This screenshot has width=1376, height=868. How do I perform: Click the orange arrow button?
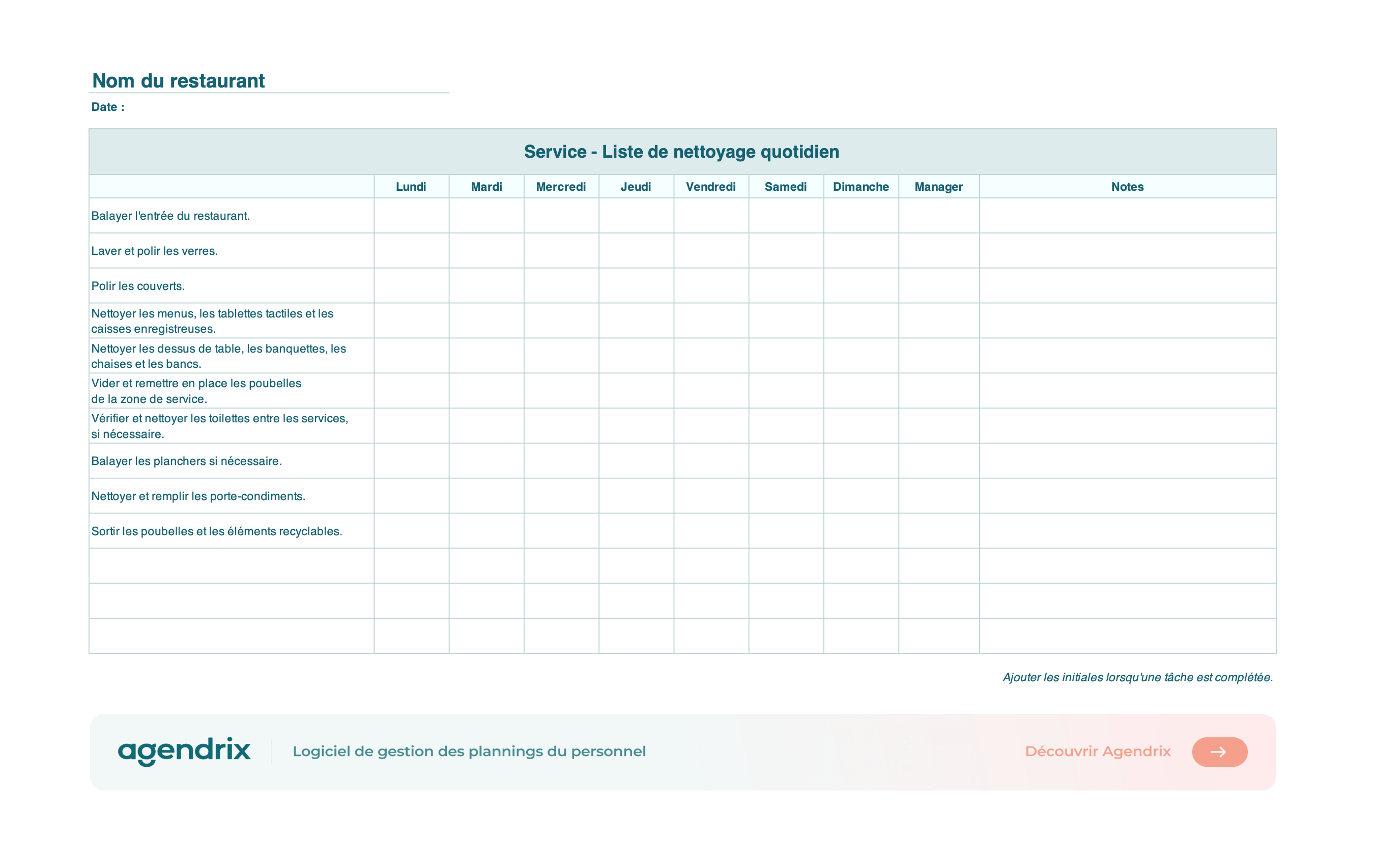(1219, 751)
